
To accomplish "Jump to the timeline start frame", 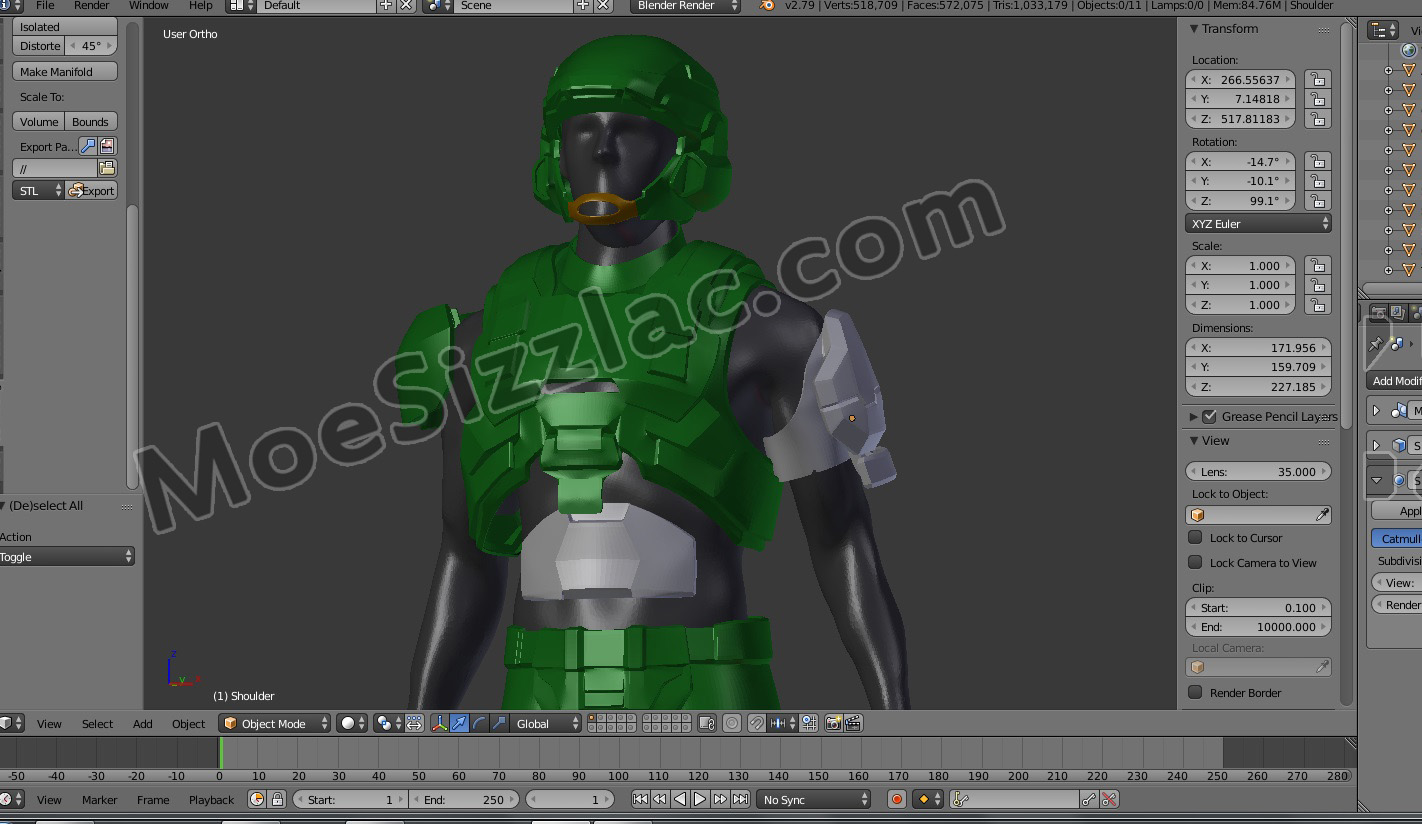I will click(640, 799).
